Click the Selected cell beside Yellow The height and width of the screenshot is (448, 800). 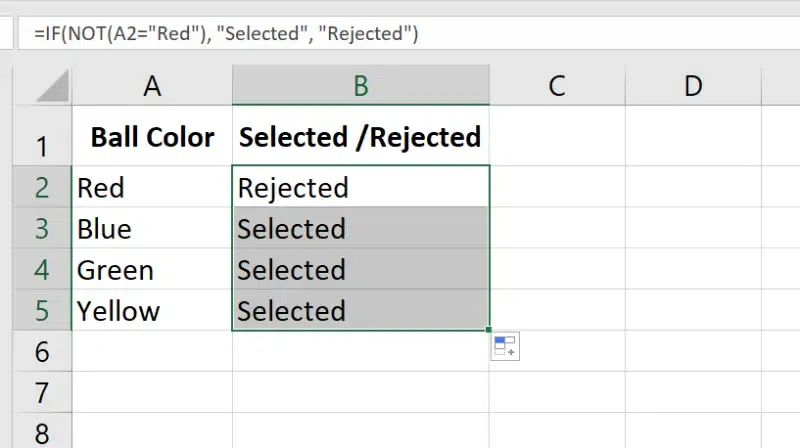click(x=360, y=311)
